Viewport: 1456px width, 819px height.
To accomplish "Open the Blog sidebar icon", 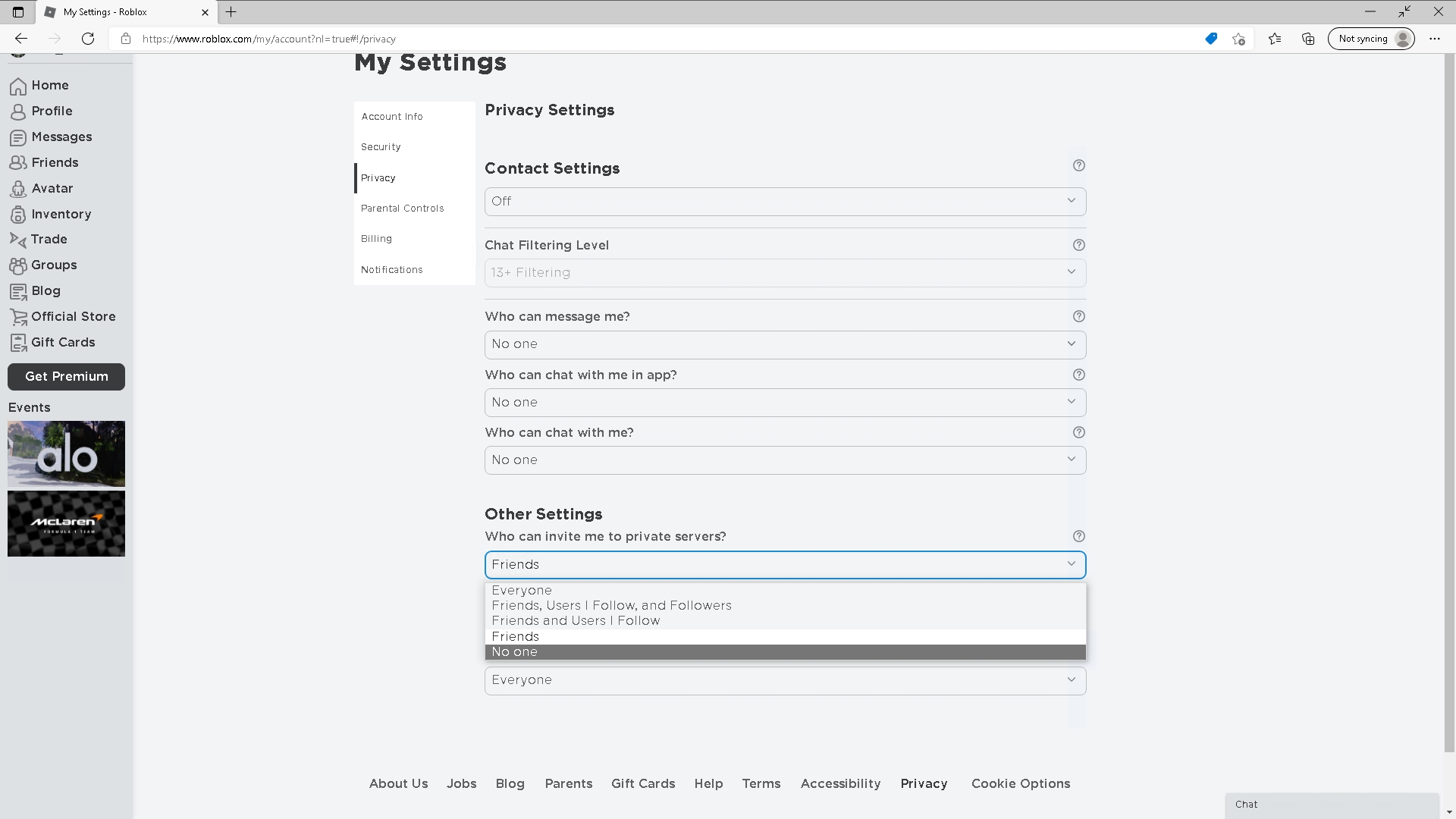I will [x=18, y=291].
